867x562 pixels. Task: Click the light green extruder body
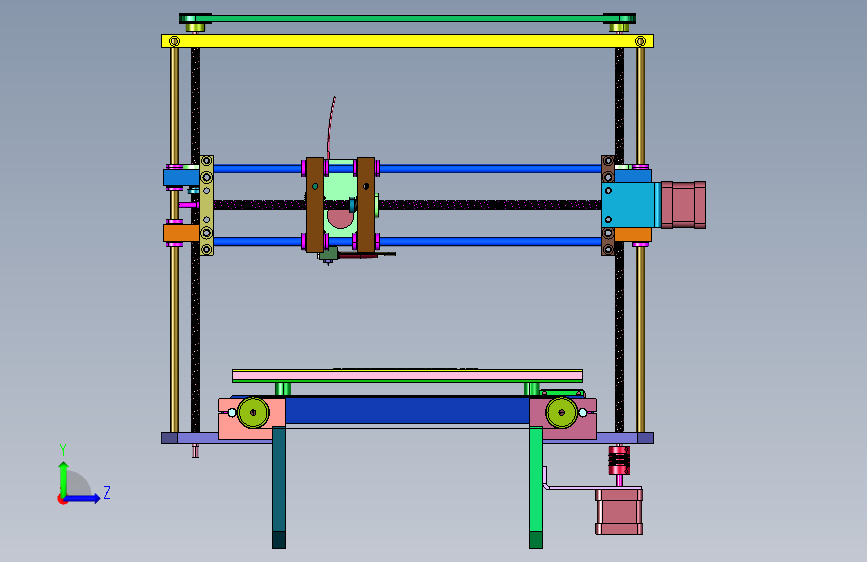coord(340,188)
